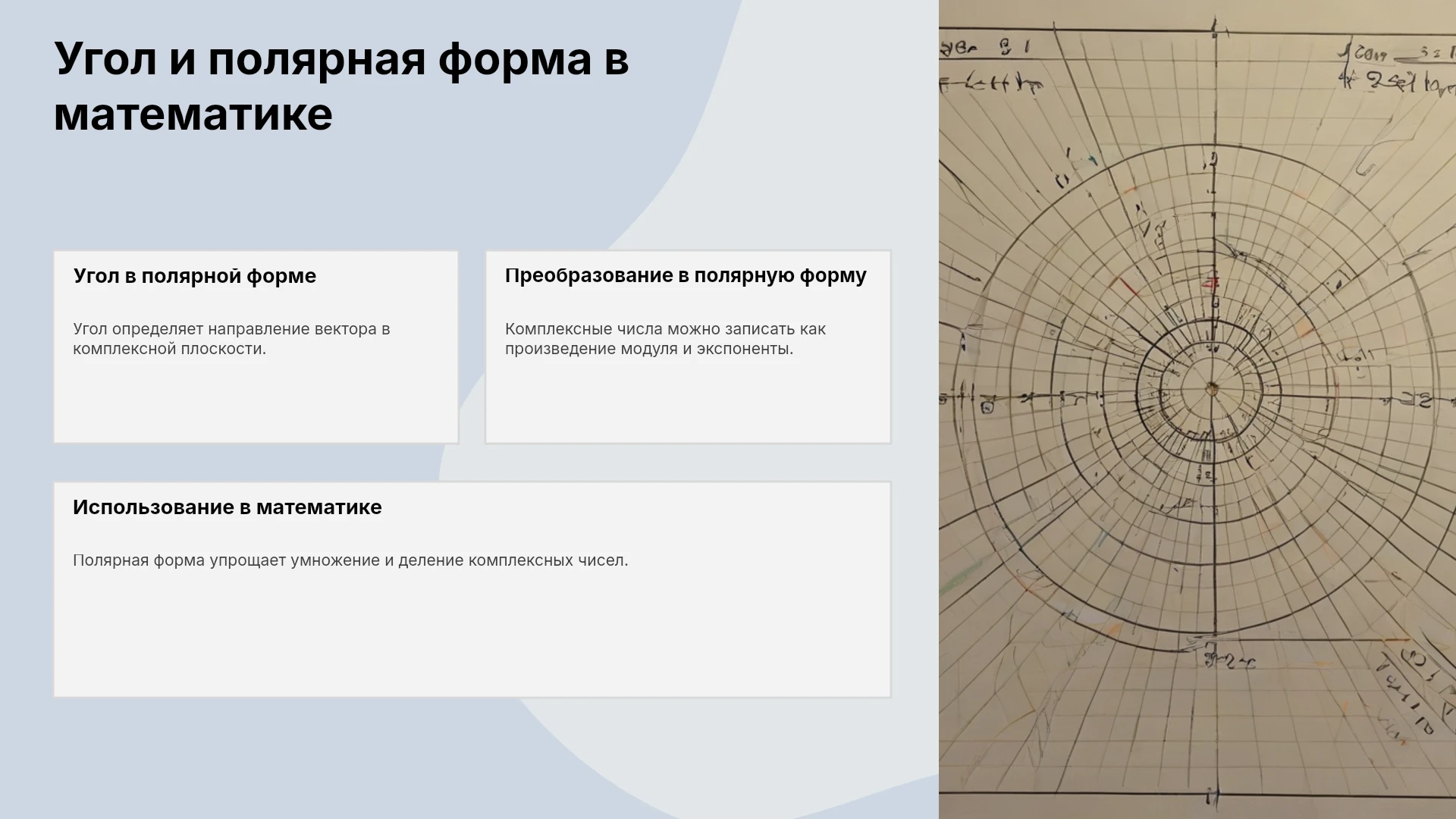Select the heading 'Преобразование в полярную форму'

pyautogui.click(x=686, y=276)
